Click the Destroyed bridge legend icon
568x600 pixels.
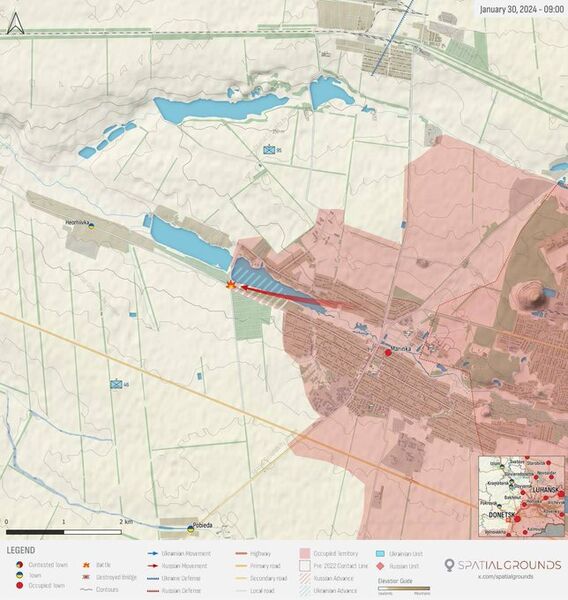87,577
